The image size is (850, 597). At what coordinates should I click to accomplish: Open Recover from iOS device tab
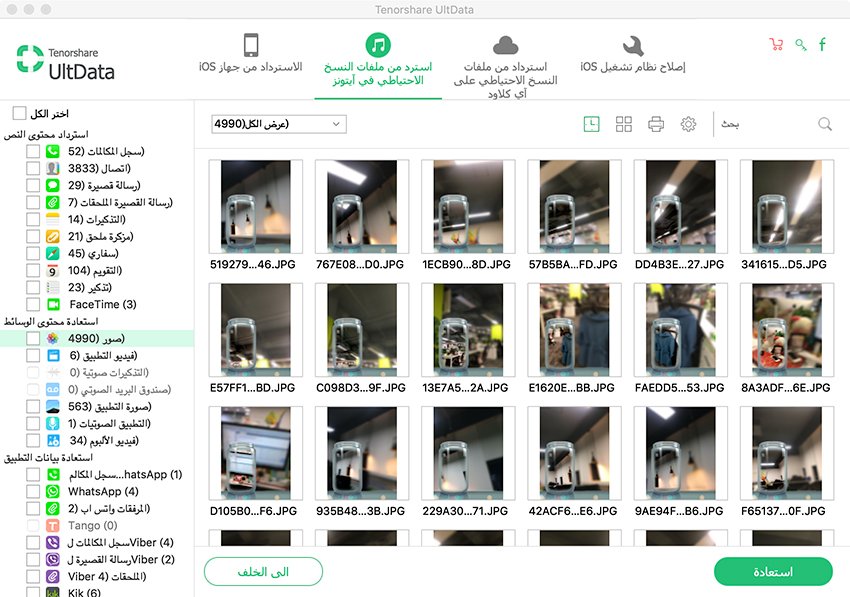point(250,53)
